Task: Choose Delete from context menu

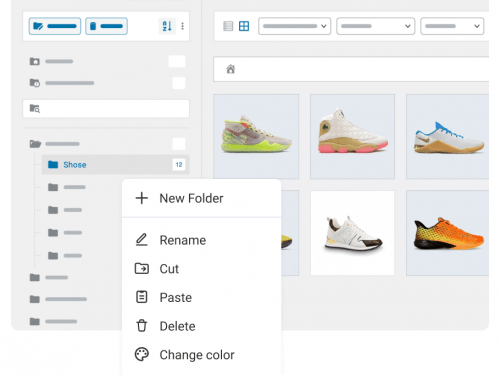Action: tap(201, 326)
